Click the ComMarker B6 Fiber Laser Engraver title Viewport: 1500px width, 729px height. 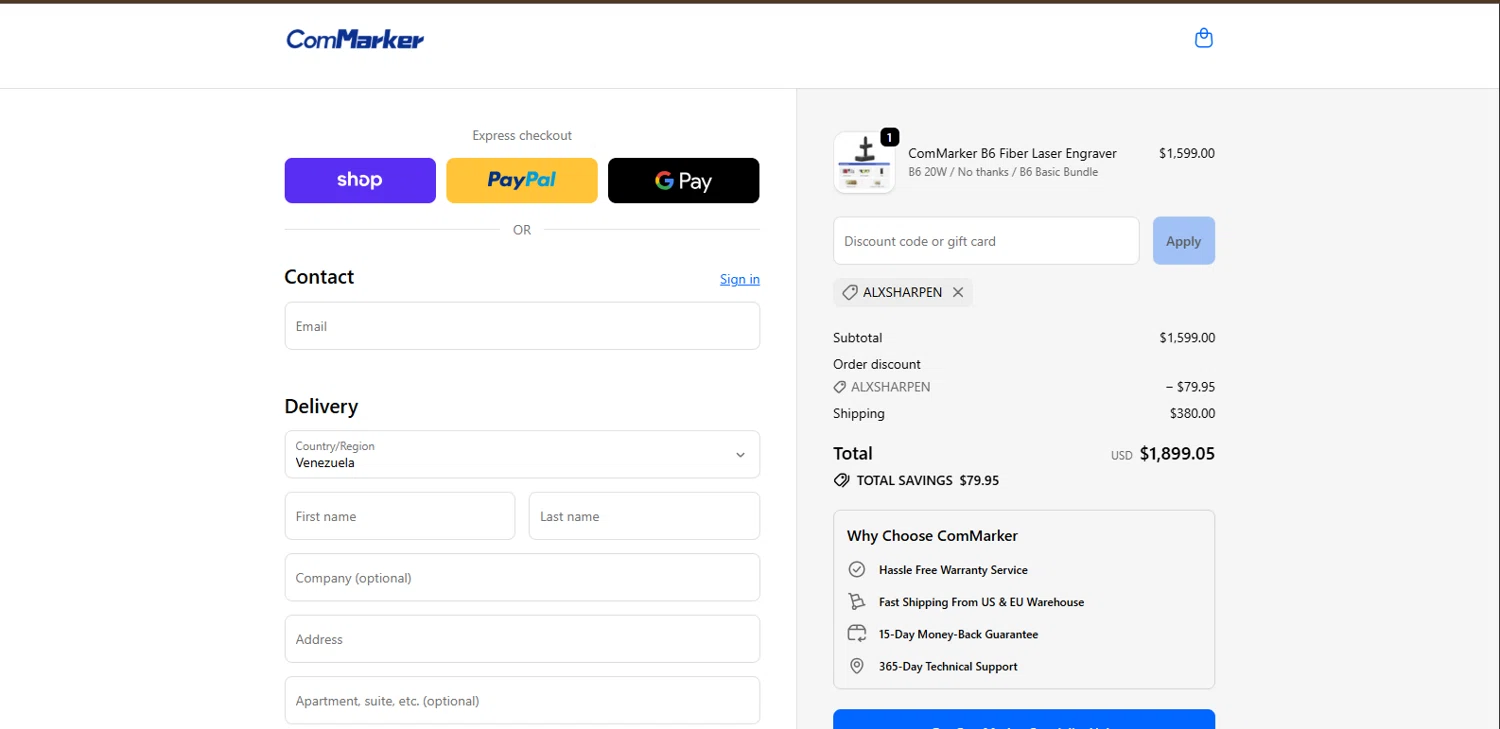[1012, 153]
